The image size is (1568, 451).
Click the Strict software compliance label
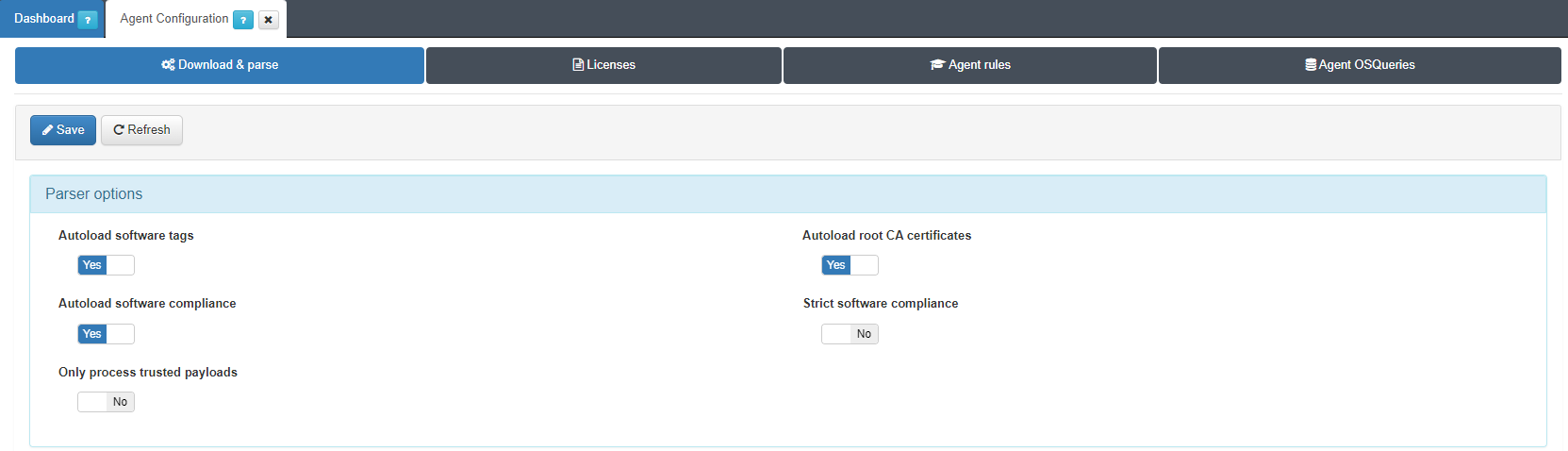[x=880, y=304]
